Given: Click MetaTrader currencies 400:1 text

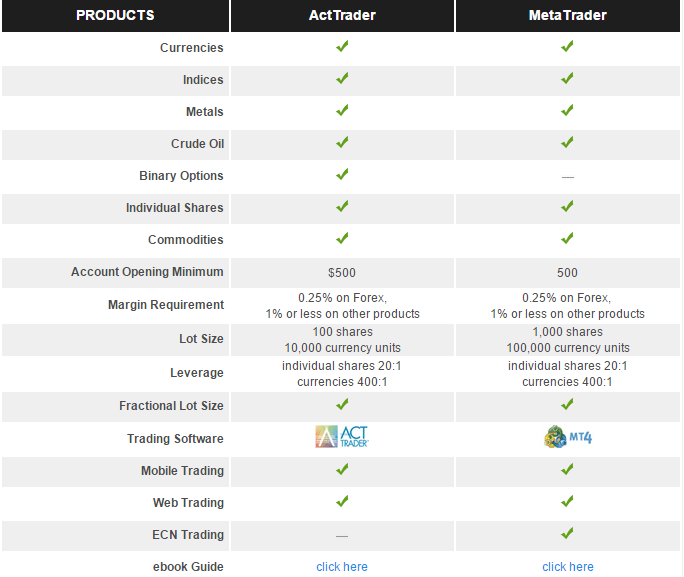Looking at the screenshot, I should tap(567, 382).
